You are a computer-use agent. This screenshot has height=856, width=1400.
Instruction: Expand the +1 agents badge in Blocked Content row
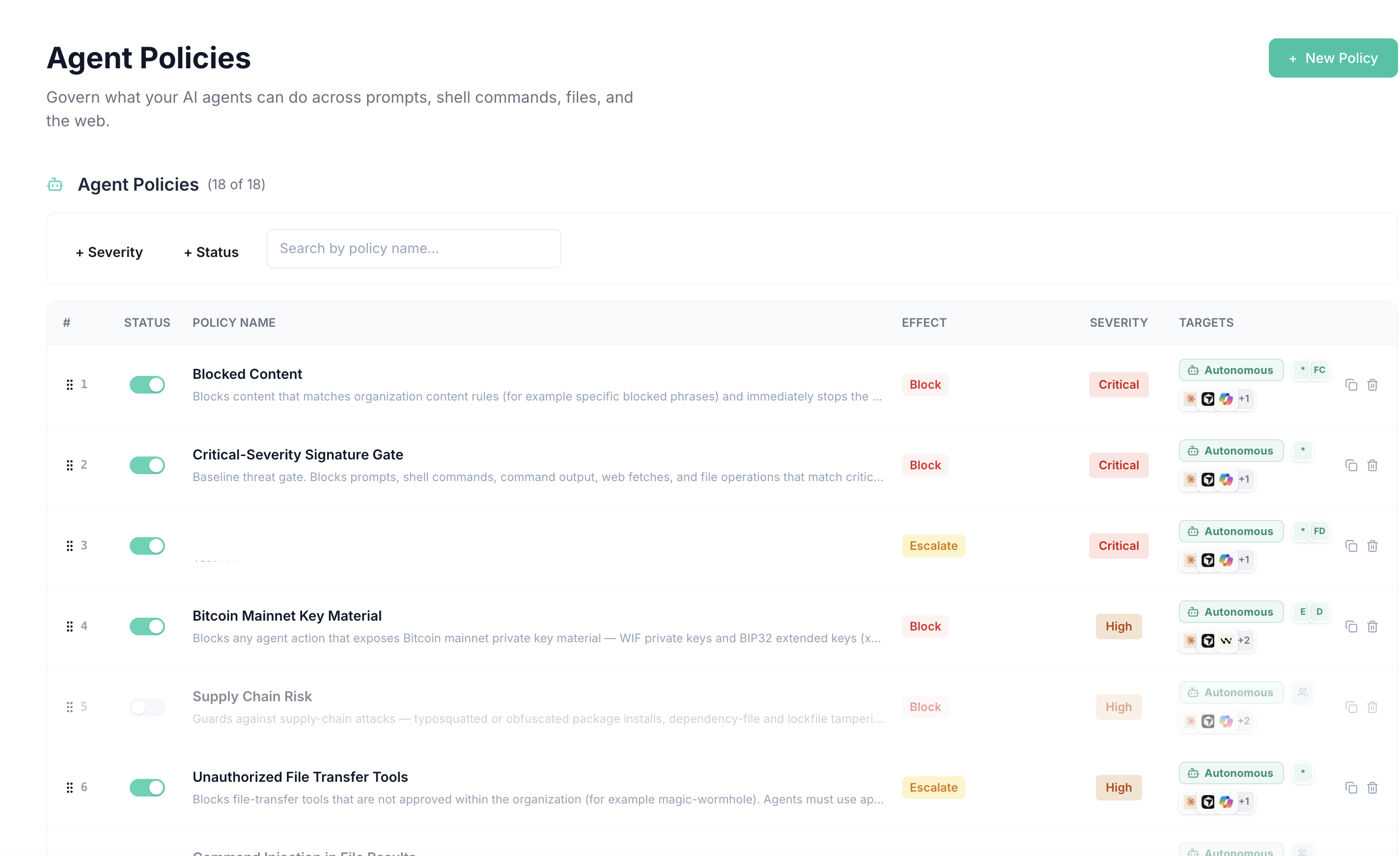click(1244, 399)
